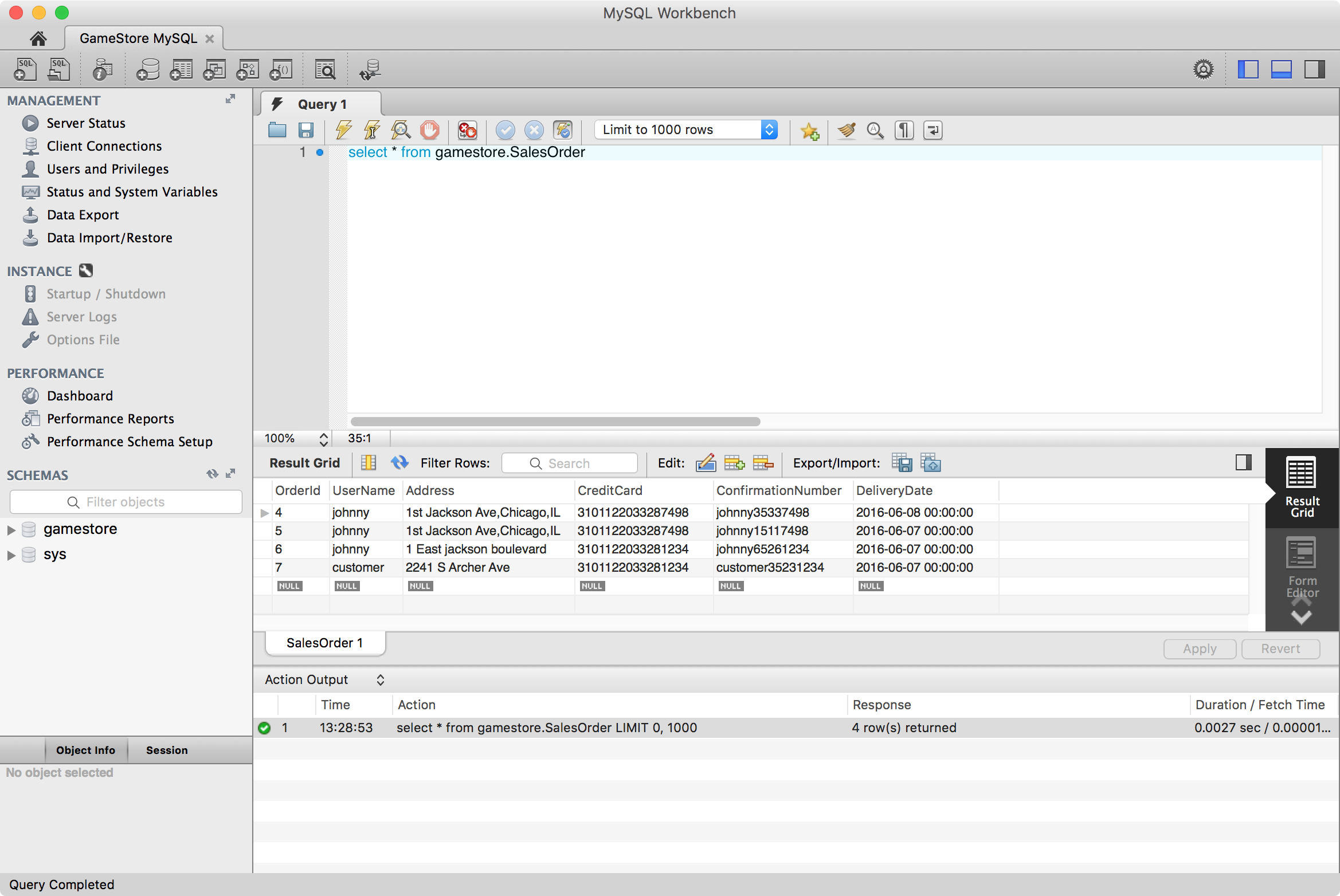
Task: Open script file folder icon in query toolbar
Action: pyautogui.click(x=277, y=130)
